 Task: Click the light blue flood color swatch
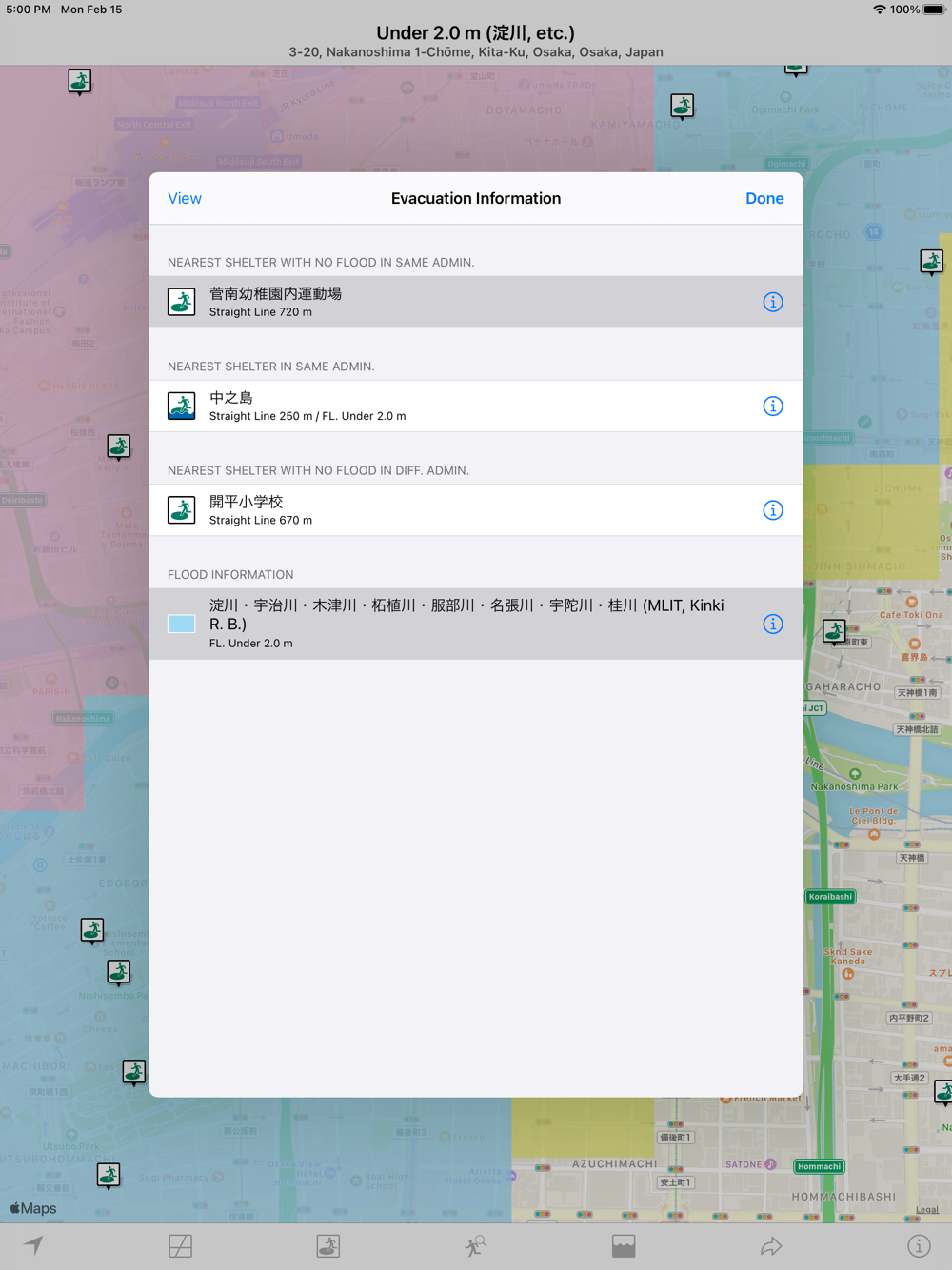[x=181, y=624]
